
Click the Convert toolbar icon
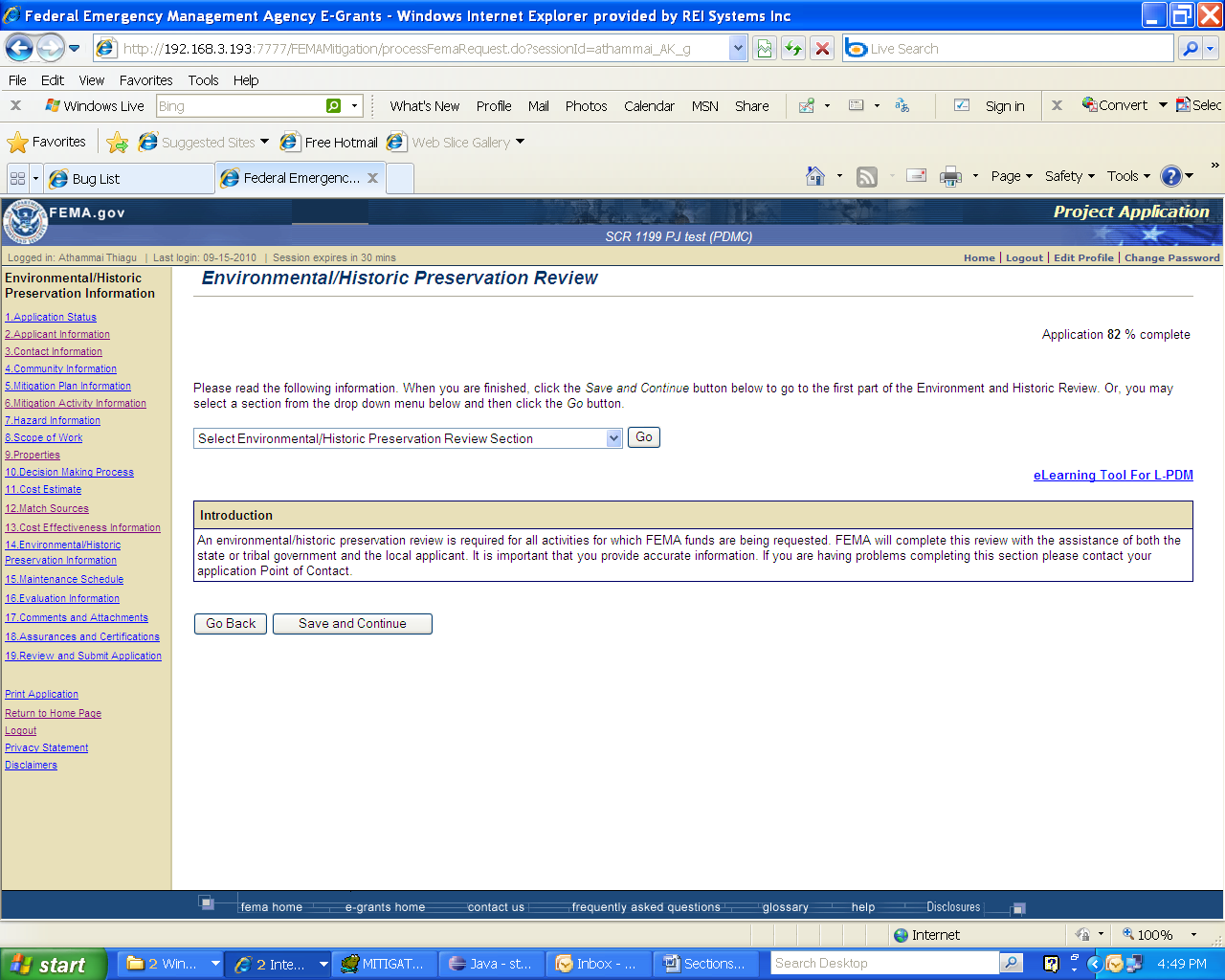click(x=1115, y=105)
